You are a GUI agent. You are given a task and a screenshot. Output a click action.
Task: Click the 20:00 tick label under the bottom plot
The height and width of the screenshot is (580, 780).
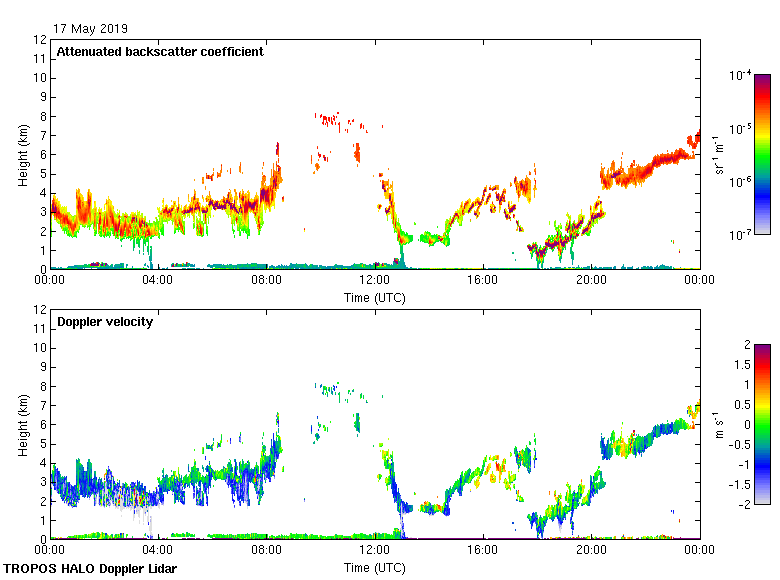(x=591, y=551)
